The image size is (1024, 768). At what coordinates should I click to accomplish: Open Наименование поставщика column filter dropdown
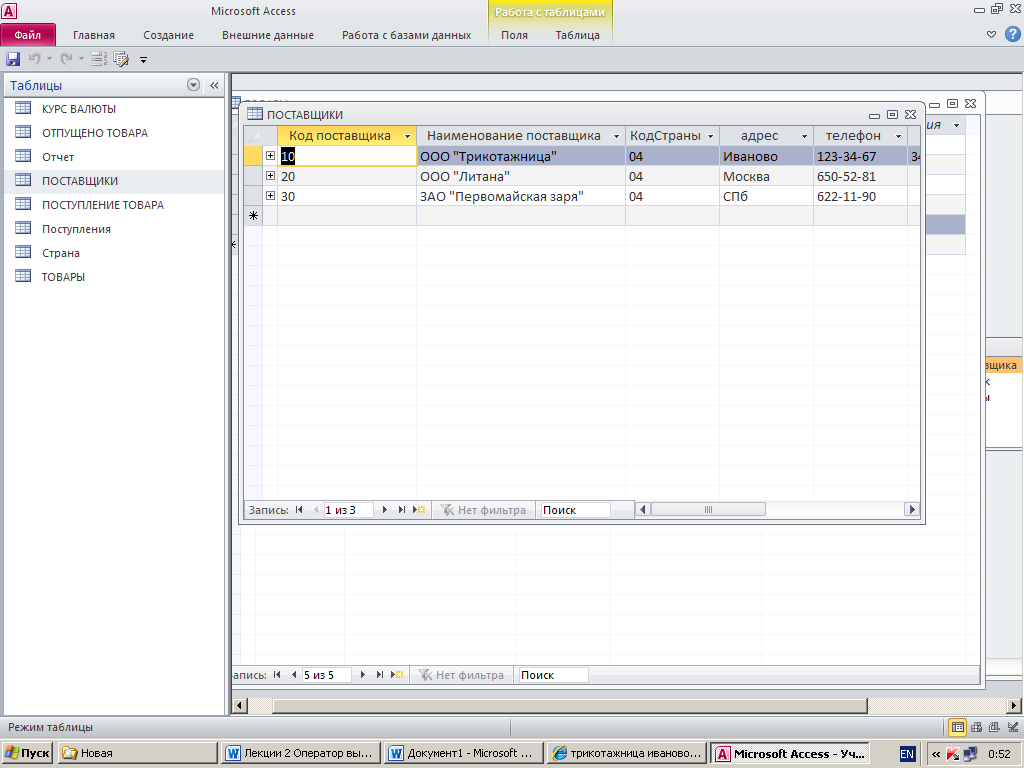[x=616, y=136]
